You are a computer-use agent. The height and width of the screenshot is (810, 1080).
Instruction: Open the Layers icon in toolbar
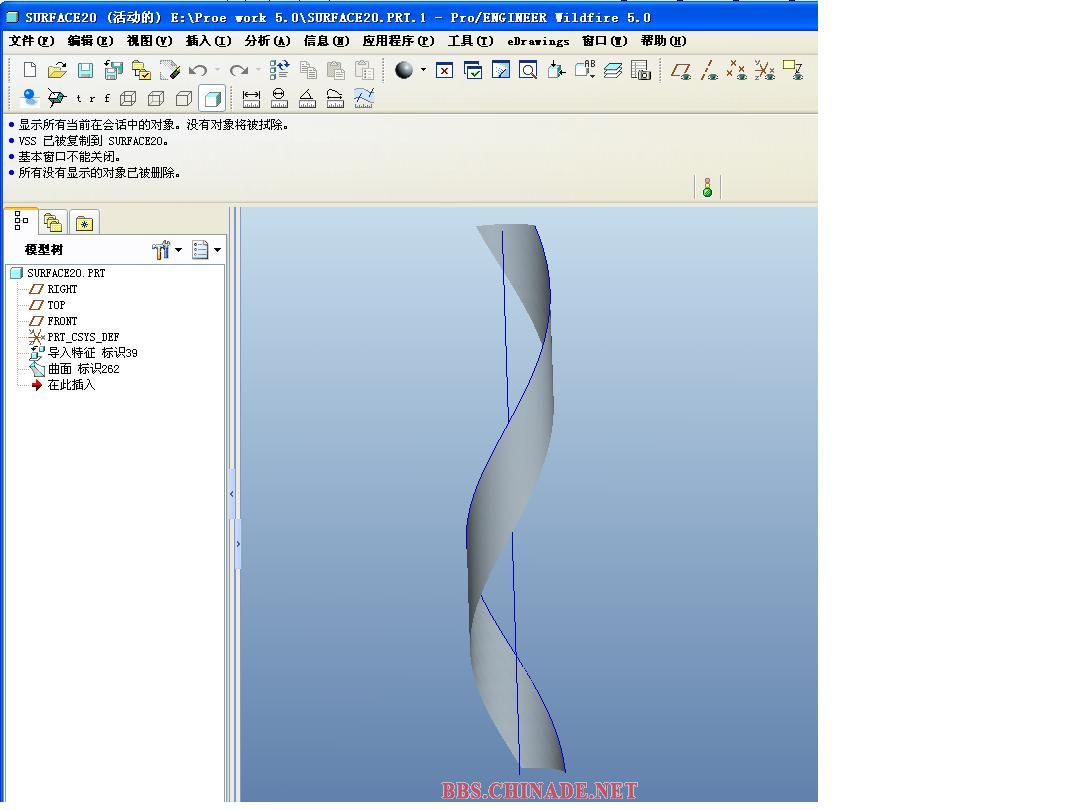(x=613, y=70)
